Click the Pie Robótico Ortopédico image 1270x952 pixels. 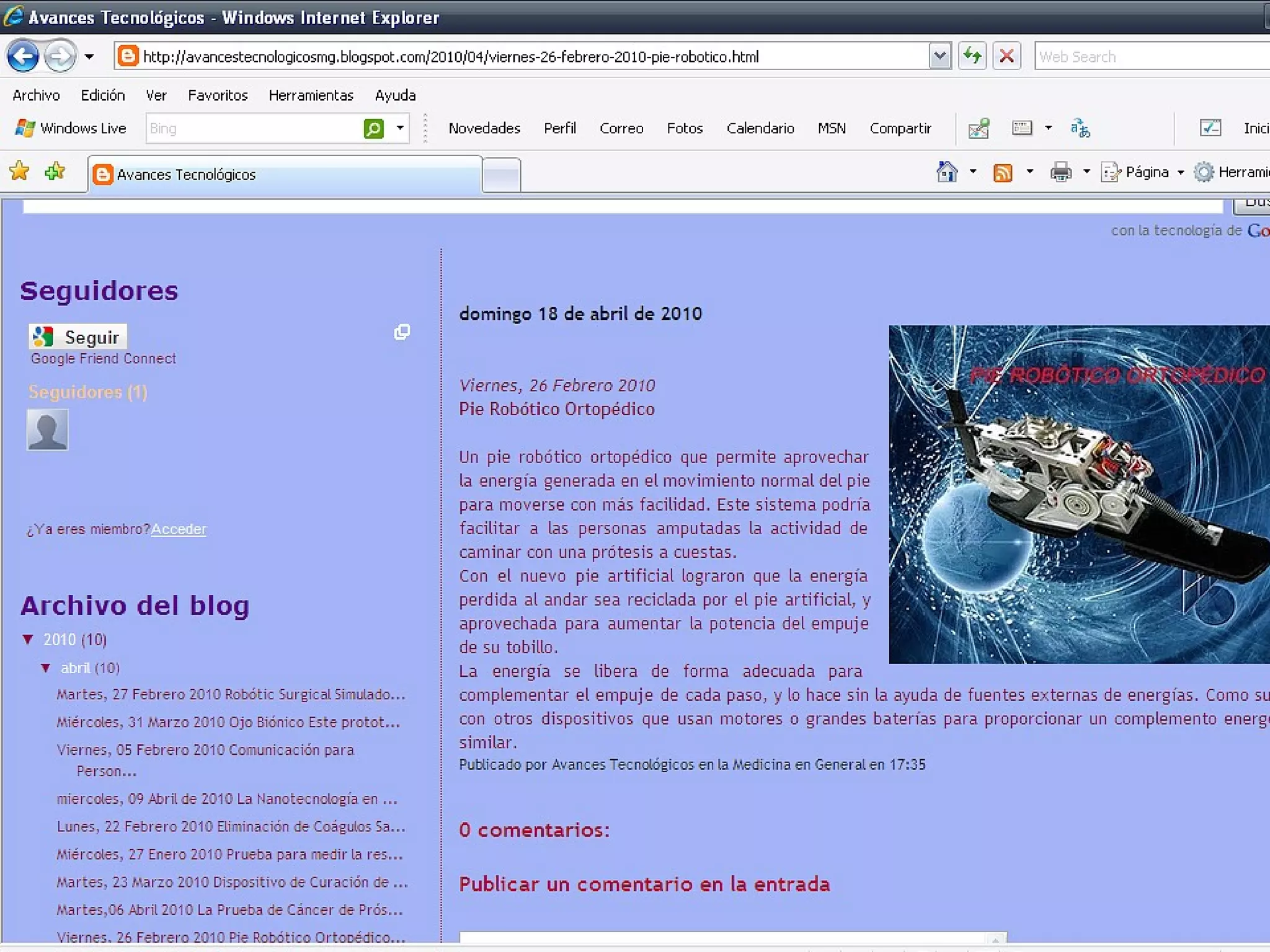click(x=1078, y=494)
